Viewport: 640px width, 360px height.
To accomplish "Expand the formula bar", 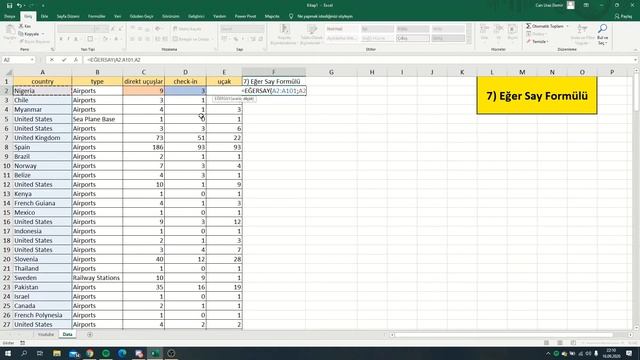I will click(x=636, y=60).
